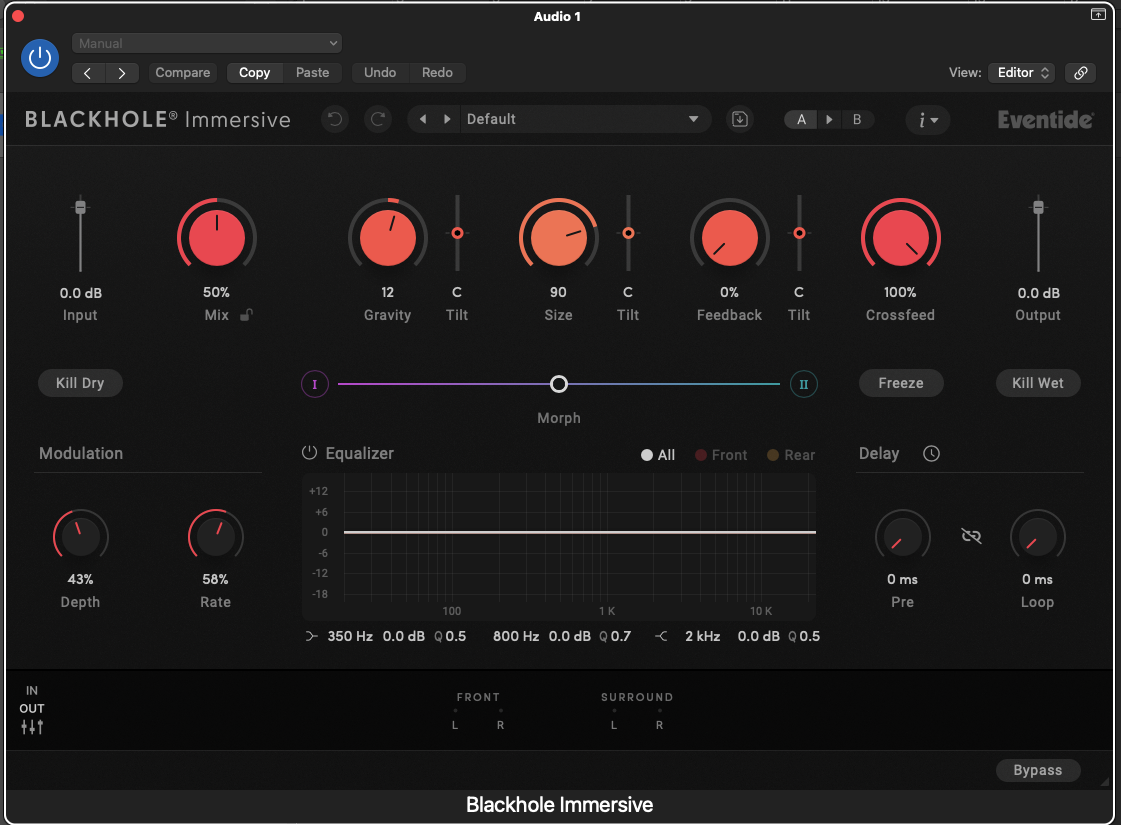This screenshot has height=825, width=1121.
Task: Click the Gravity Tilt slider handle
Action: (x=458, y=233)
